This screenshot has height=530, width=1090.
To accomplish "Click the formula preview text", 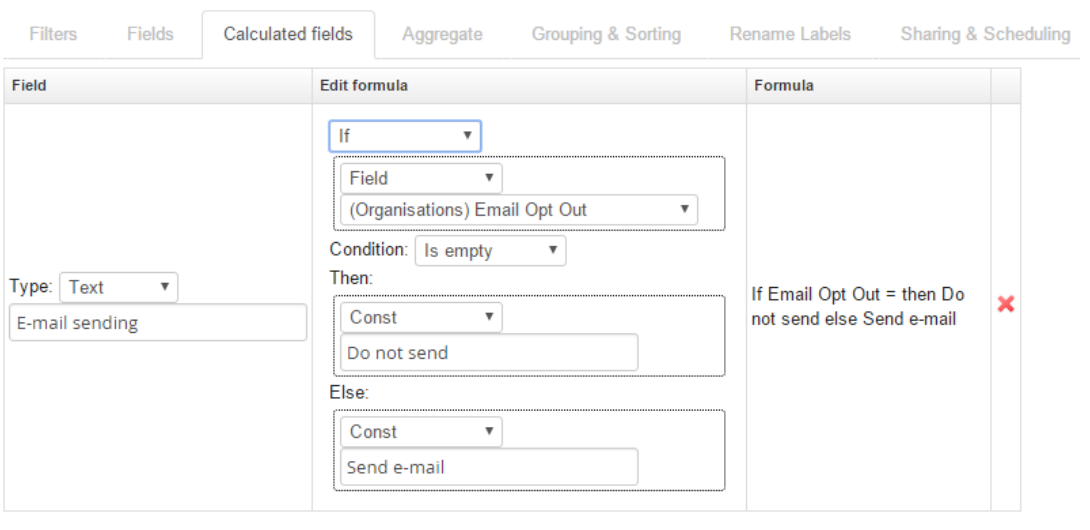I will point(857,307).
